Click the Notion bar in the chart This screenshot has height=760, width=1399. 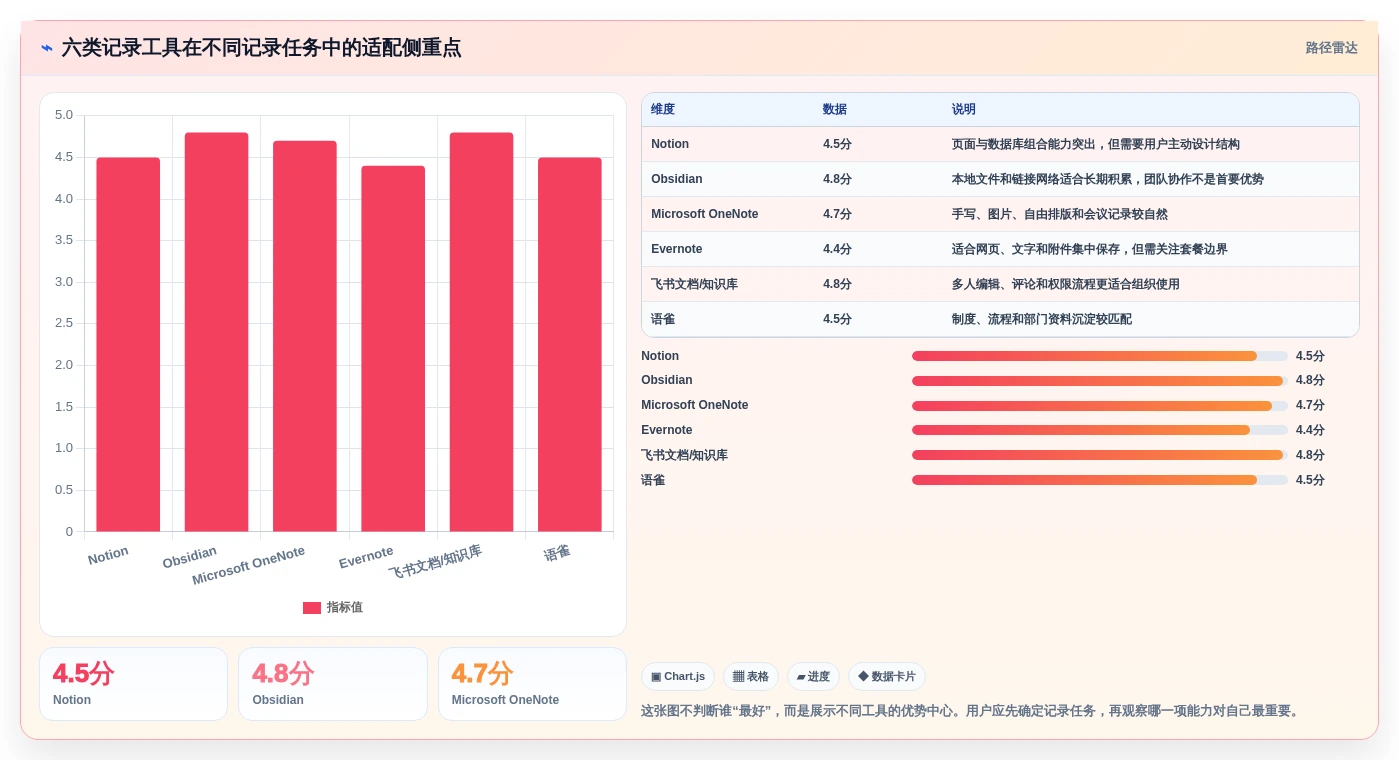click(x=128, y=344)
